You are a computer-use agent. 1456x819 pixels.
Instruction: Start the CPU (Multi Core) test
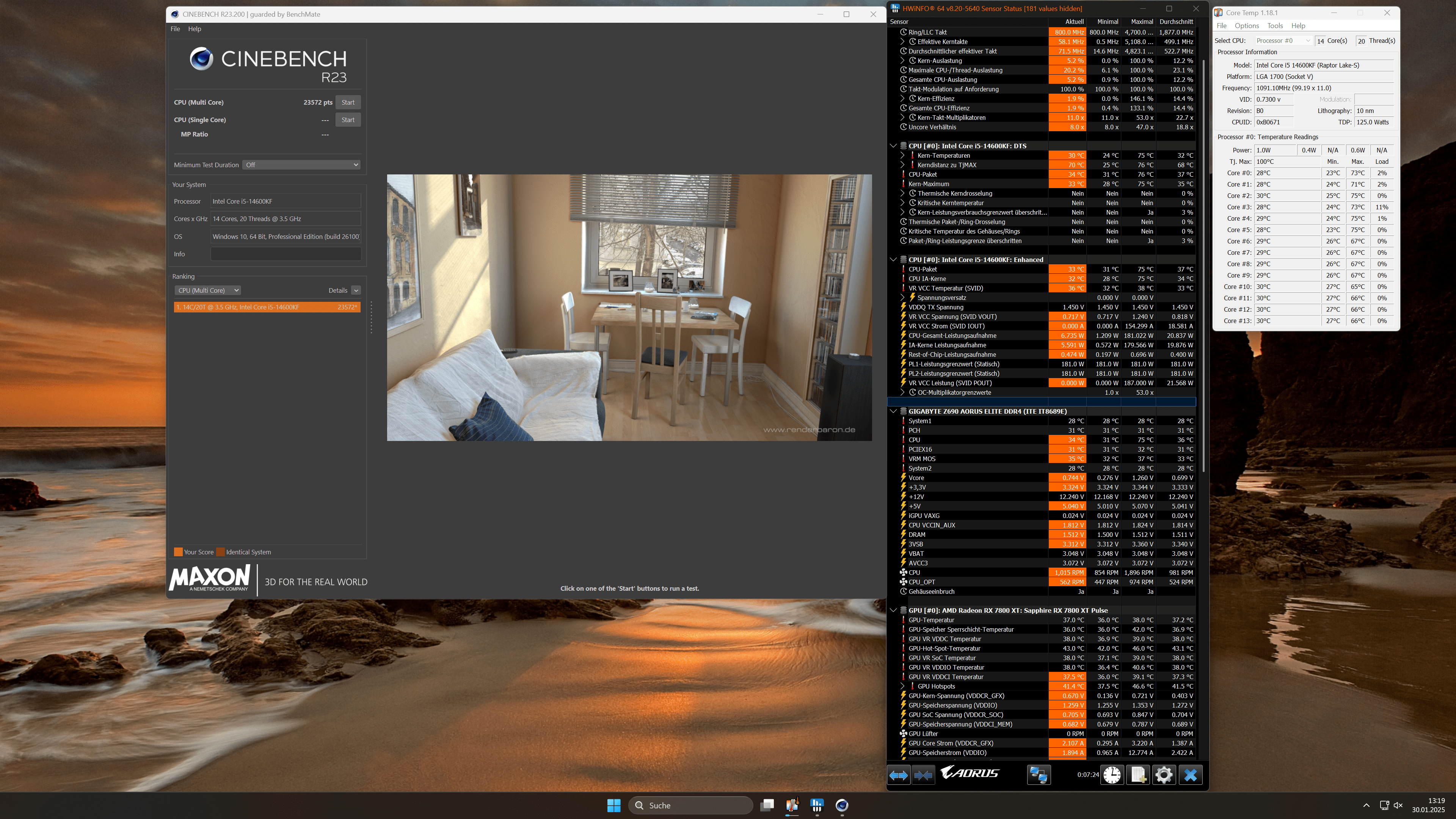point(348,102)
